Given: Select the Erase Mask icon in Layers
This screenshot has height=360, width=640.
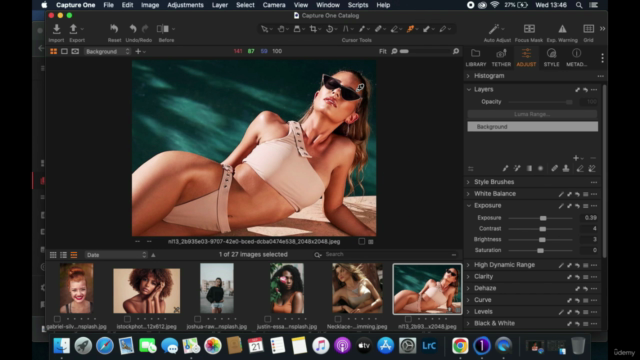Looking at the screenshot, I should coord(580,169).
